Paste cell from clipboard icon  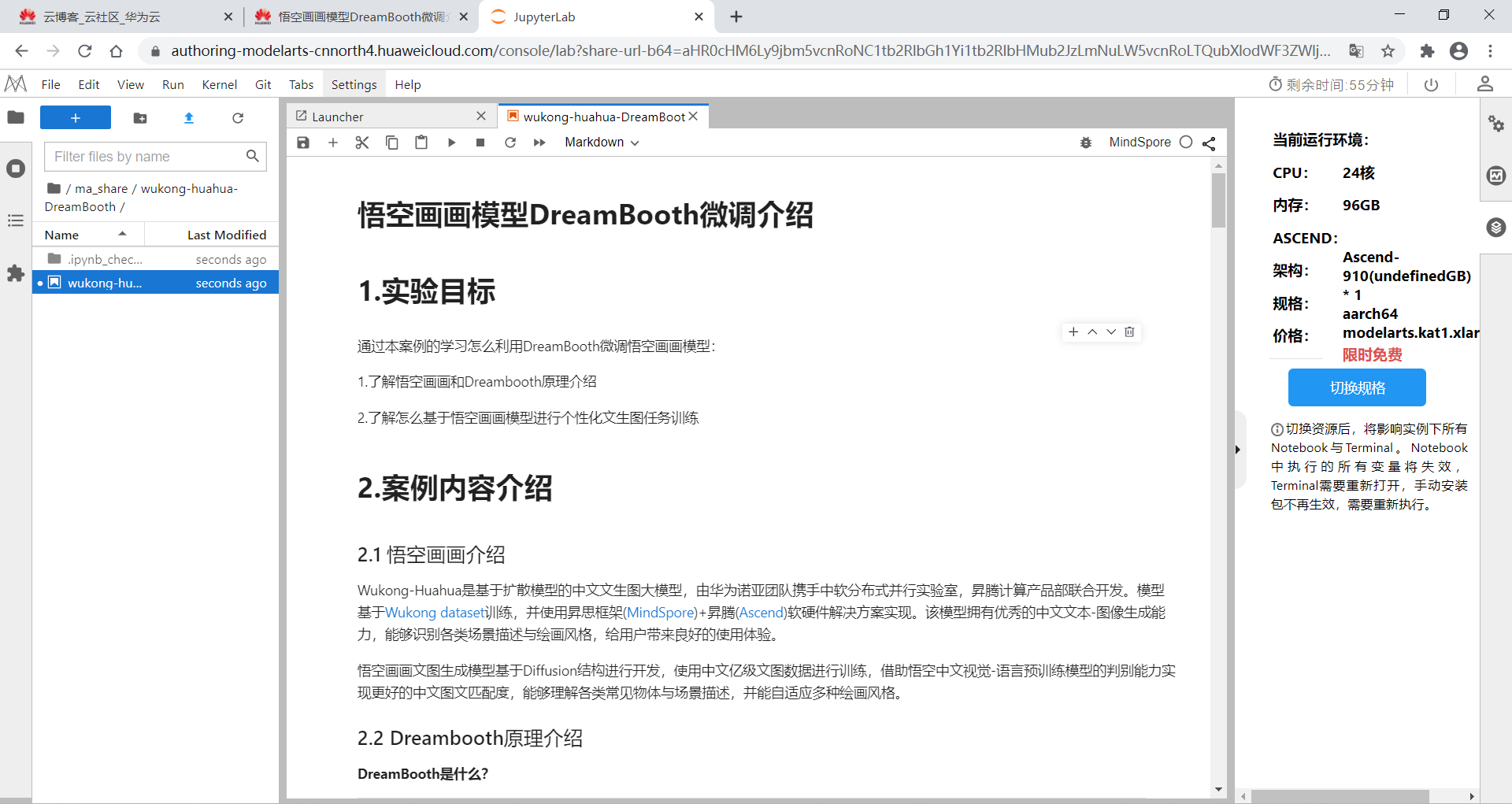pyautogui.click(x=421, y=143)
